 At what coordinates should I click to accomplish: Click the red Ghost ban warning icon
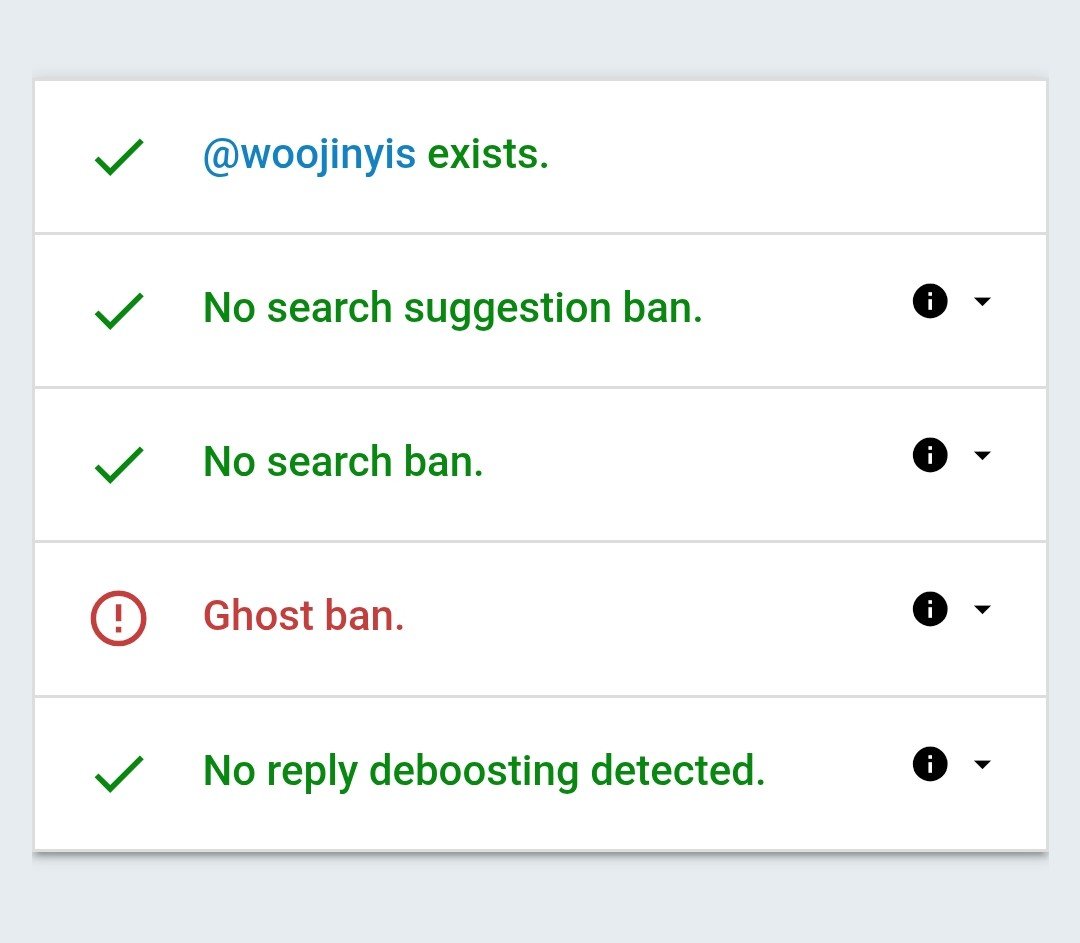pyautogui.click(x=118, y=618)
